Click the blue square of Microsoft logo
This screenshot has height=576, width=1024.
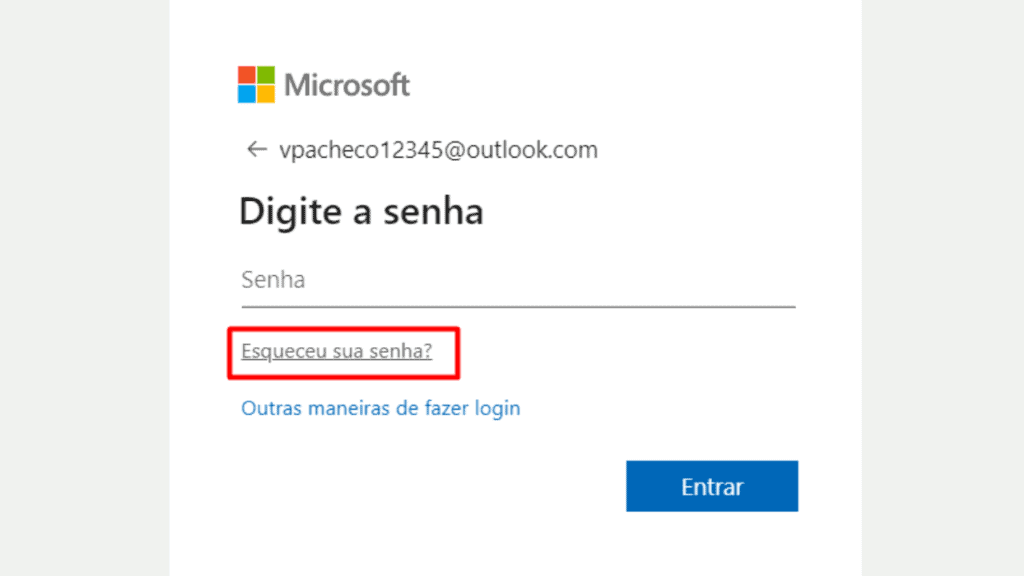(x=247, y=93)
